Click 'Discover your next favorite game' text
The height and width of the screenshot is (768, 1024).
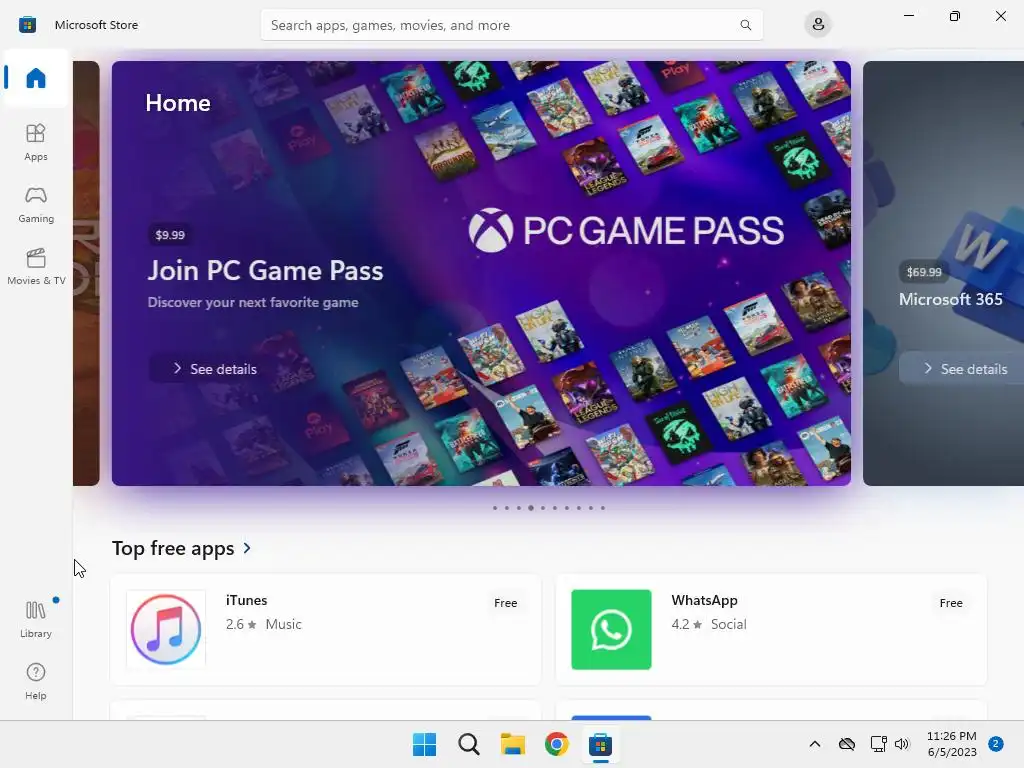(x=253, y=302)
